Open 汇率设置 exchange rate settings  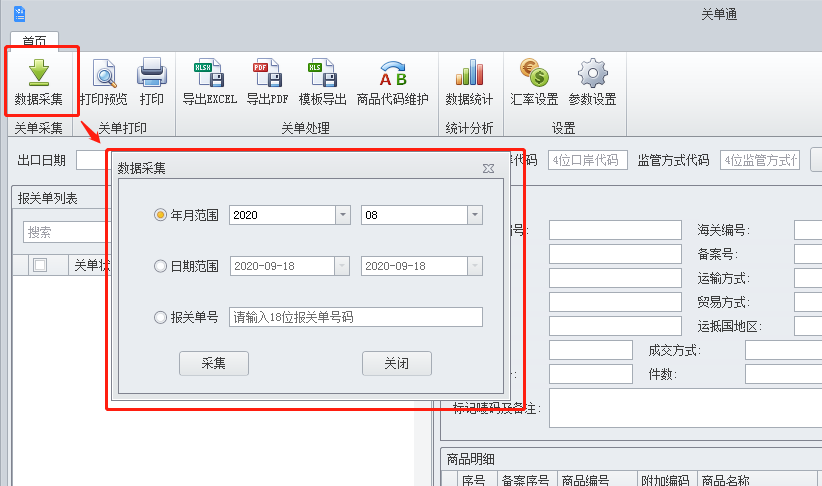534,82
